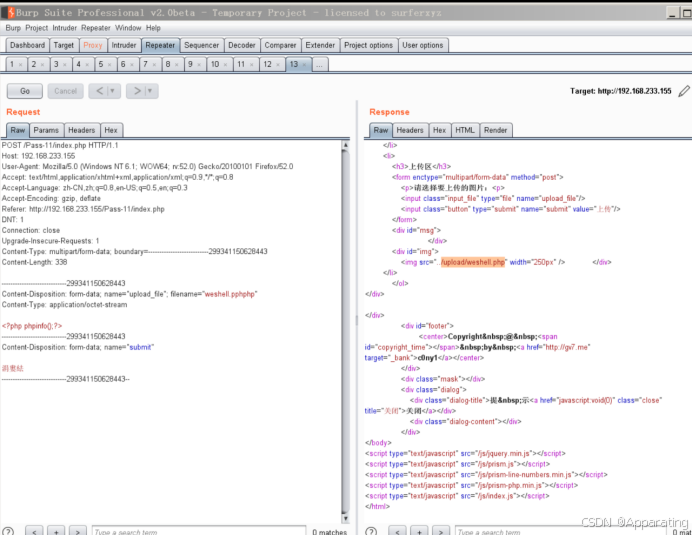693x536 pixels.
Task: Switch to the Extender tab
Action: pos(320,45)
